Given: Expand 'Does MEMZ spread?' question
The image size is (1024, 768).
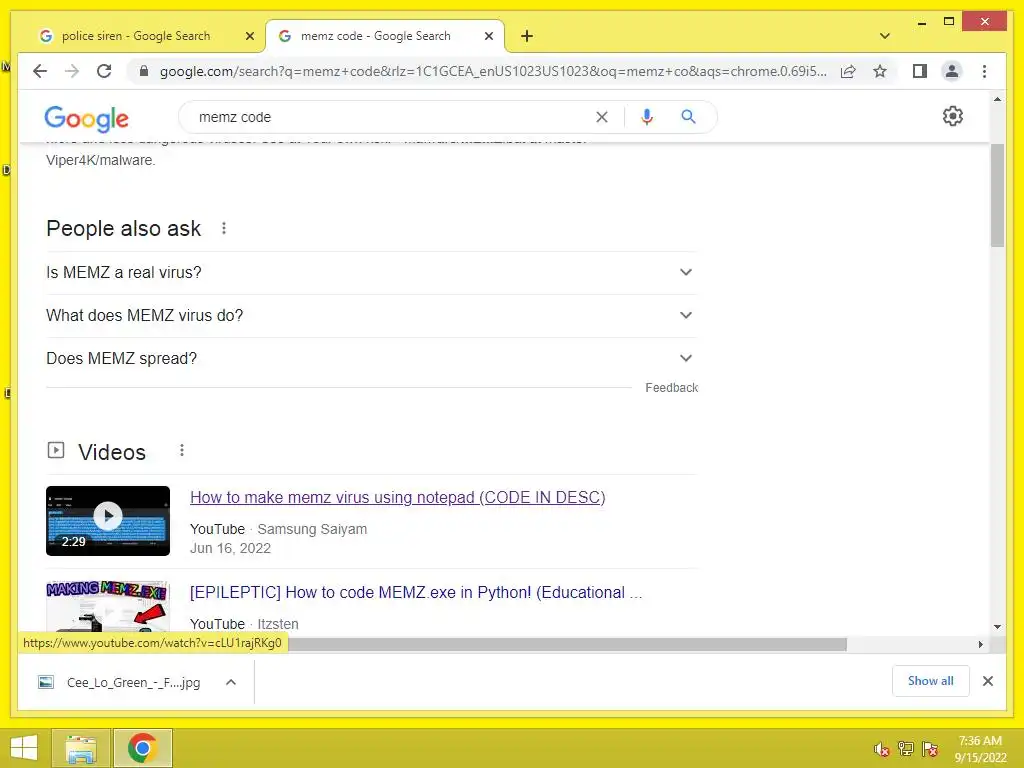Looking at the screenshot, I should pyautogui.click(x=371, y=359).
